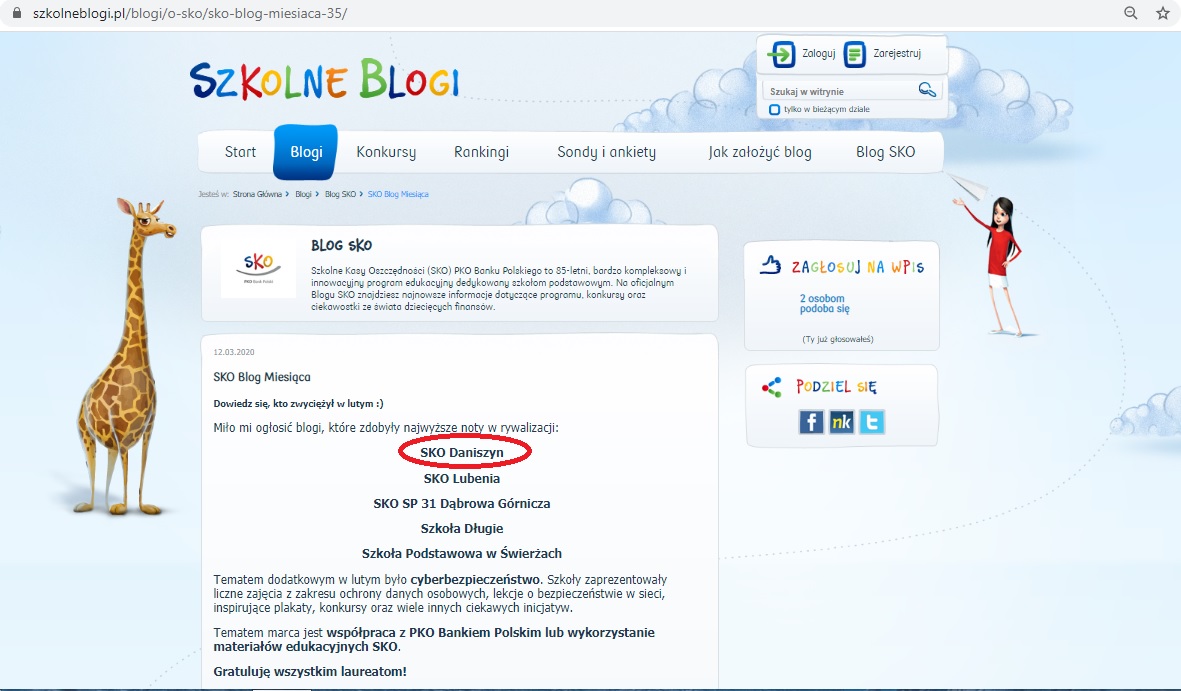Click the browser address bar URL
Screen dimensions: 1181x691
[x=190, y=13]
